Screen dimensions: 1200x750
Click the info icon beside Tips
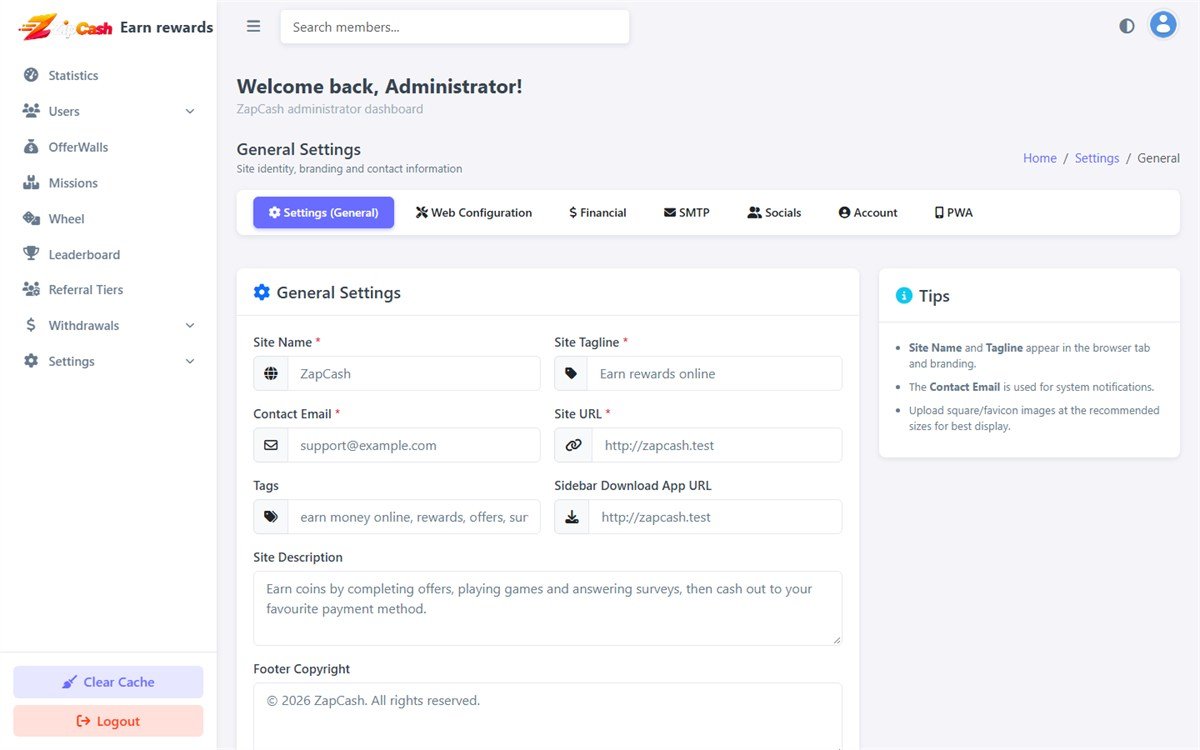tap(904, 295)
